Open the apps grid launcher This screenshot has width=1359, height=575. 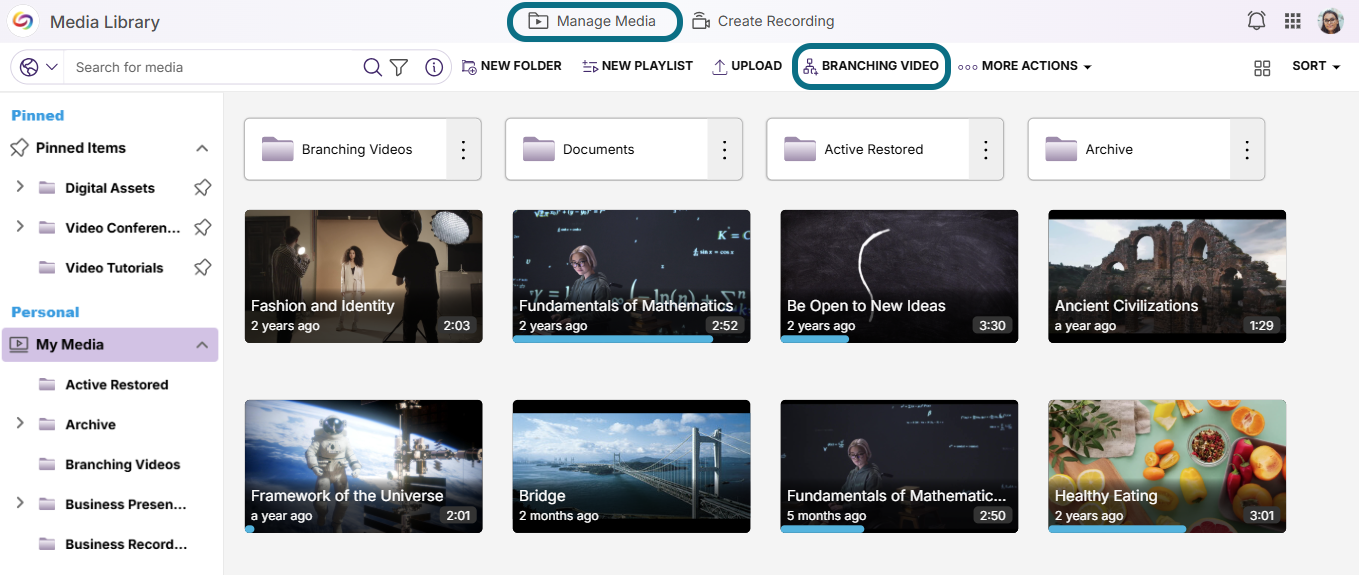(1293, 21)
